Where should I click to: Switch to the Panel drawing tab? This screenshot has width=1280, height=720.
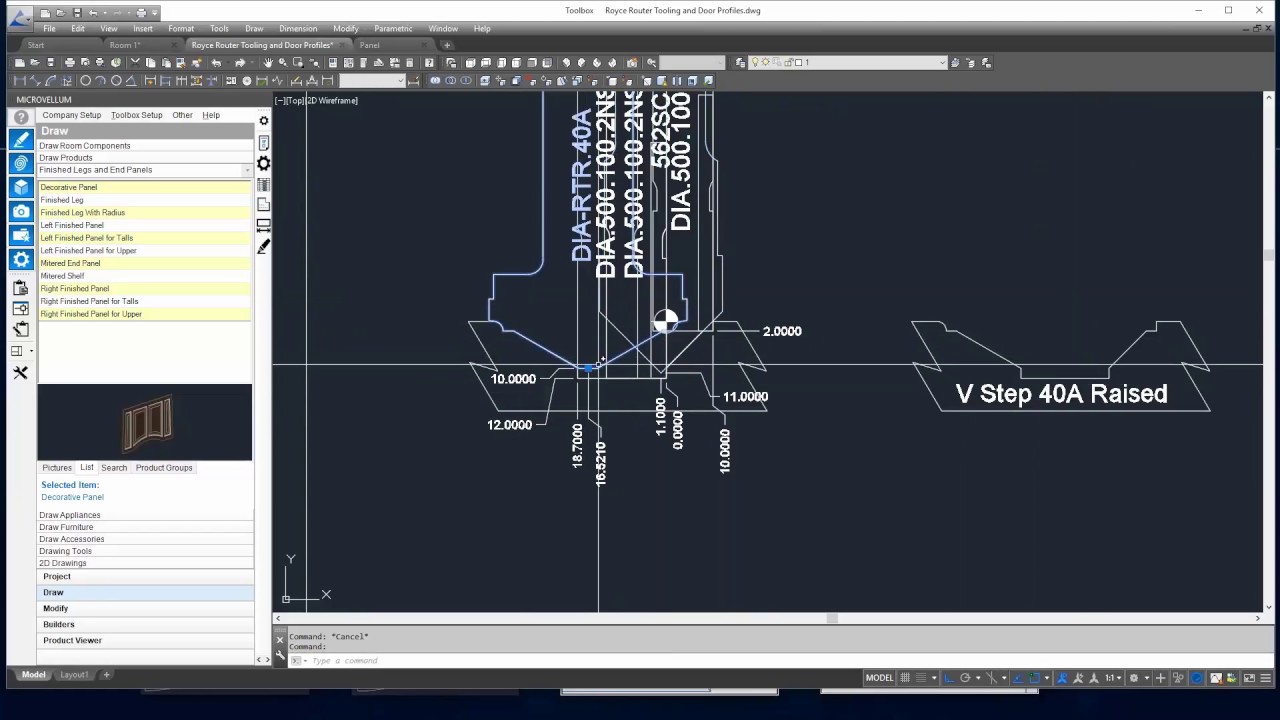point(369,45)
